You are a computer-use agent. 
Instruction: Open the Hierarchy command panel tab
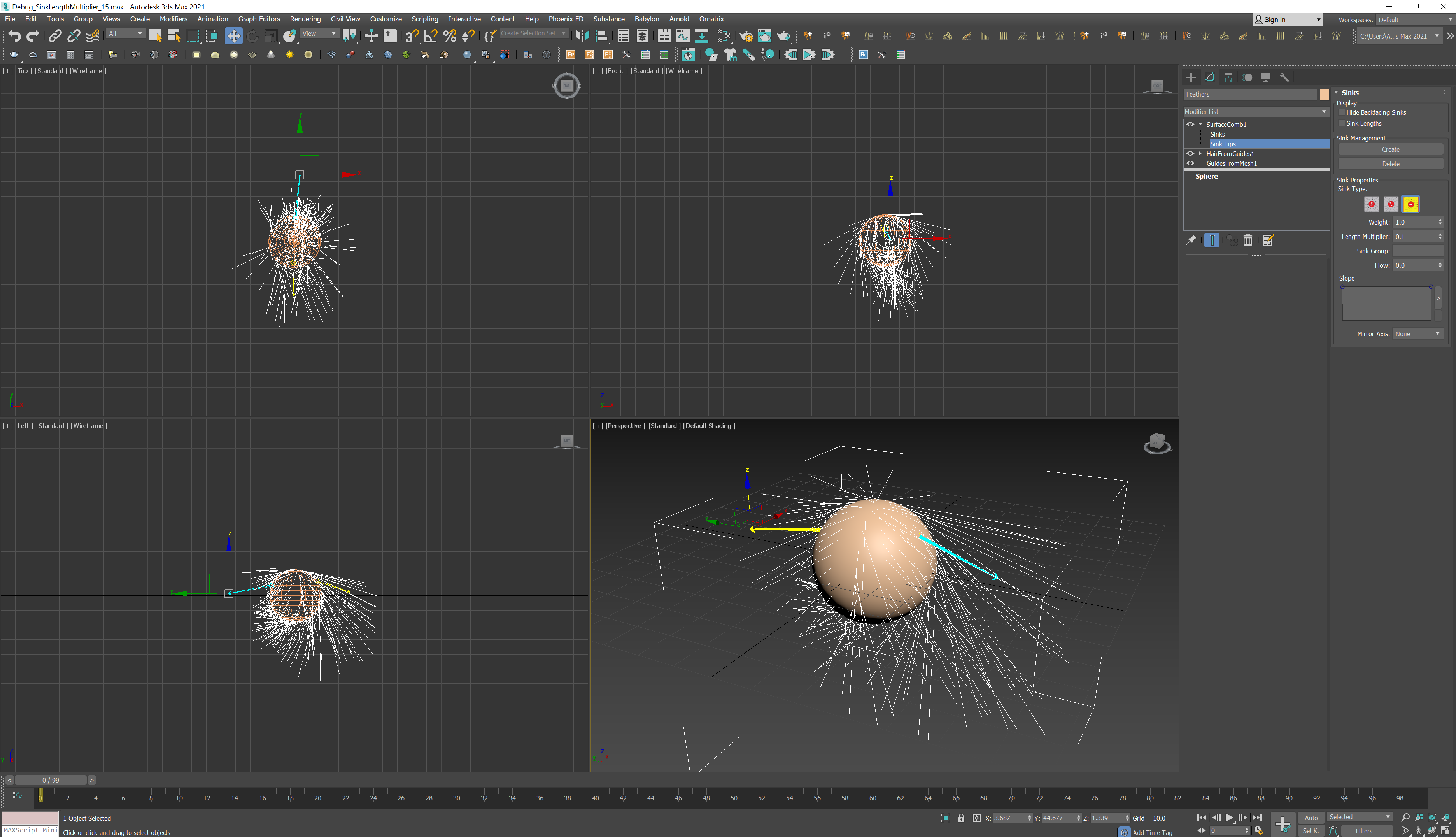pyautogui.click(x=1228, y=77)
